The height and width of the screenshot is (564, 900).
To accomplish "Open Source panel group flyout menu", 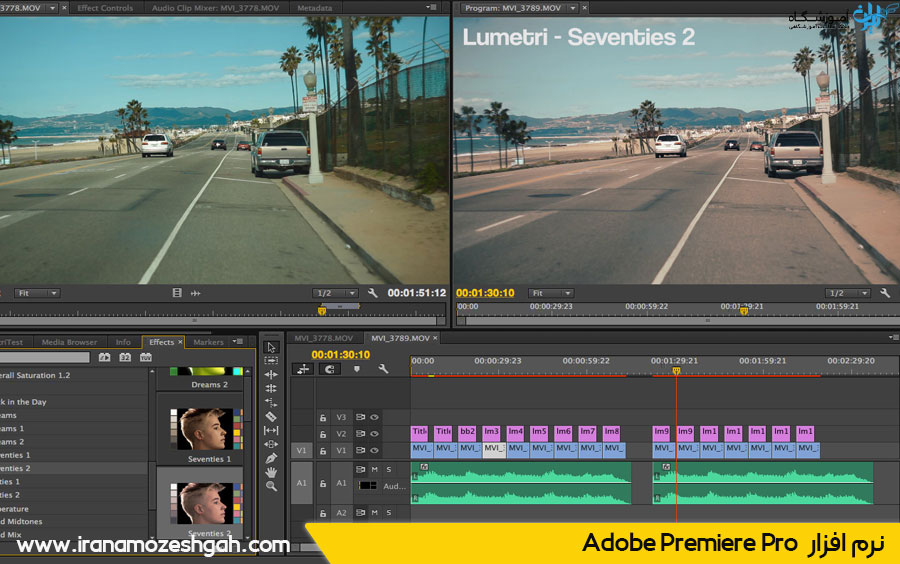I will tap(432, 7).
